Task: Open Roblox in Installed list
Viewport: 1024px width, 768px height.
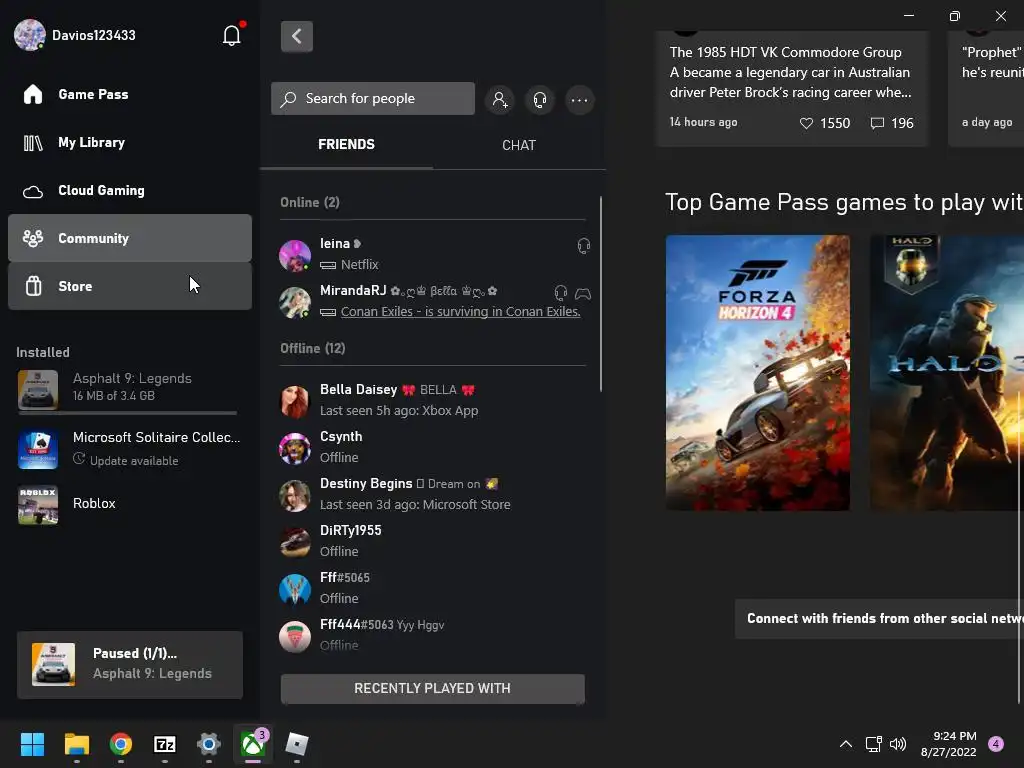Action: [x=129, y=504]
